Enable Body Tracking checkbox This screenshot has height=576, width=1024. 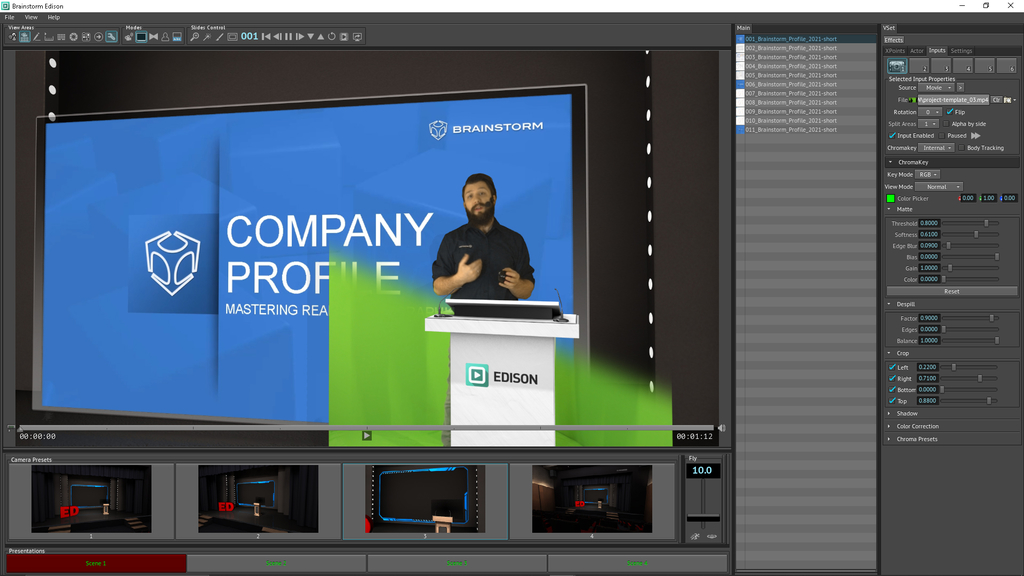(961, 148)
